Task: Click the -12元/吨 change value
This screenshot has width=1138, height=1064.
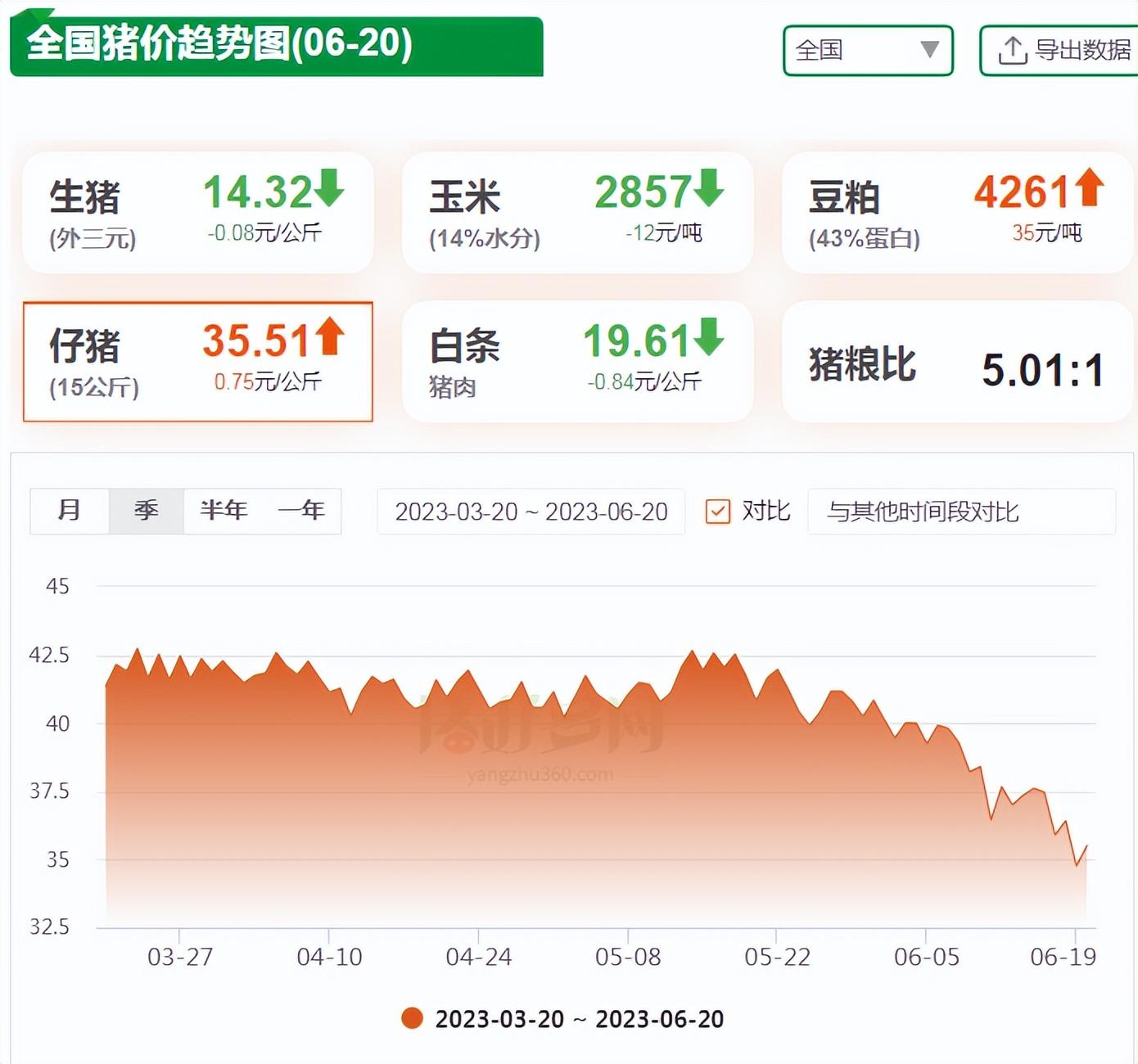Action: pyautogui.click(x=664, y=233)
